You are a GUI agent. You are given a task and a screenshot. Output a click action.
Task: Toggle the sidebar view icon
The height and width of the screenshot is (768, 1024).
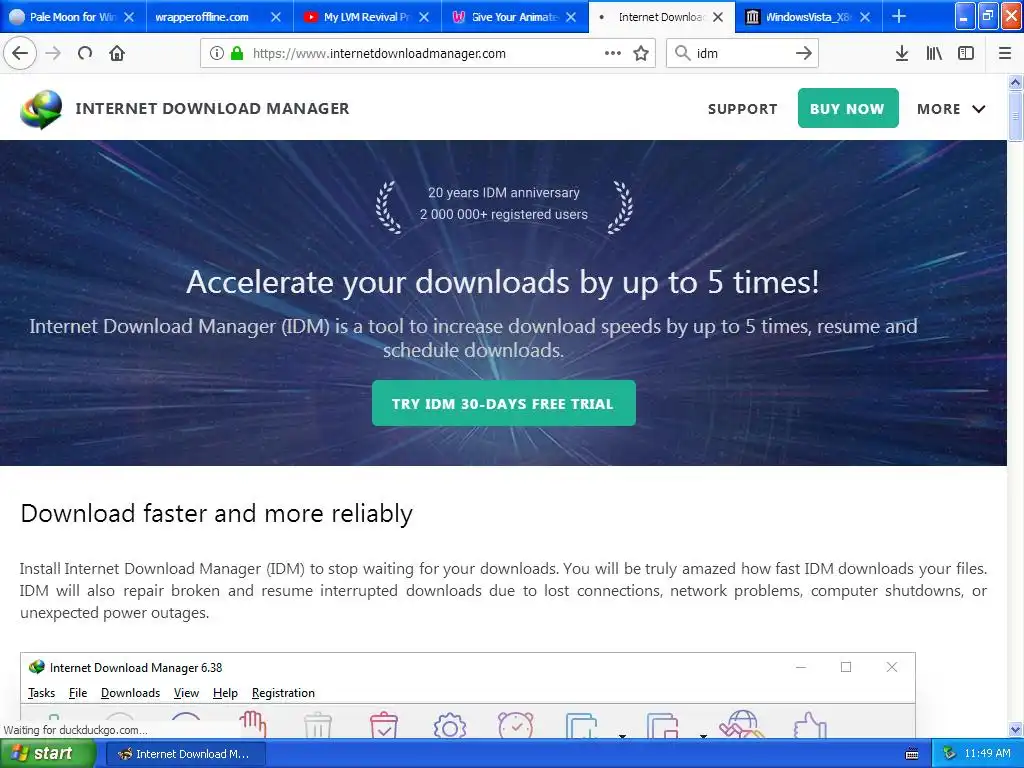tap(966, 54)
